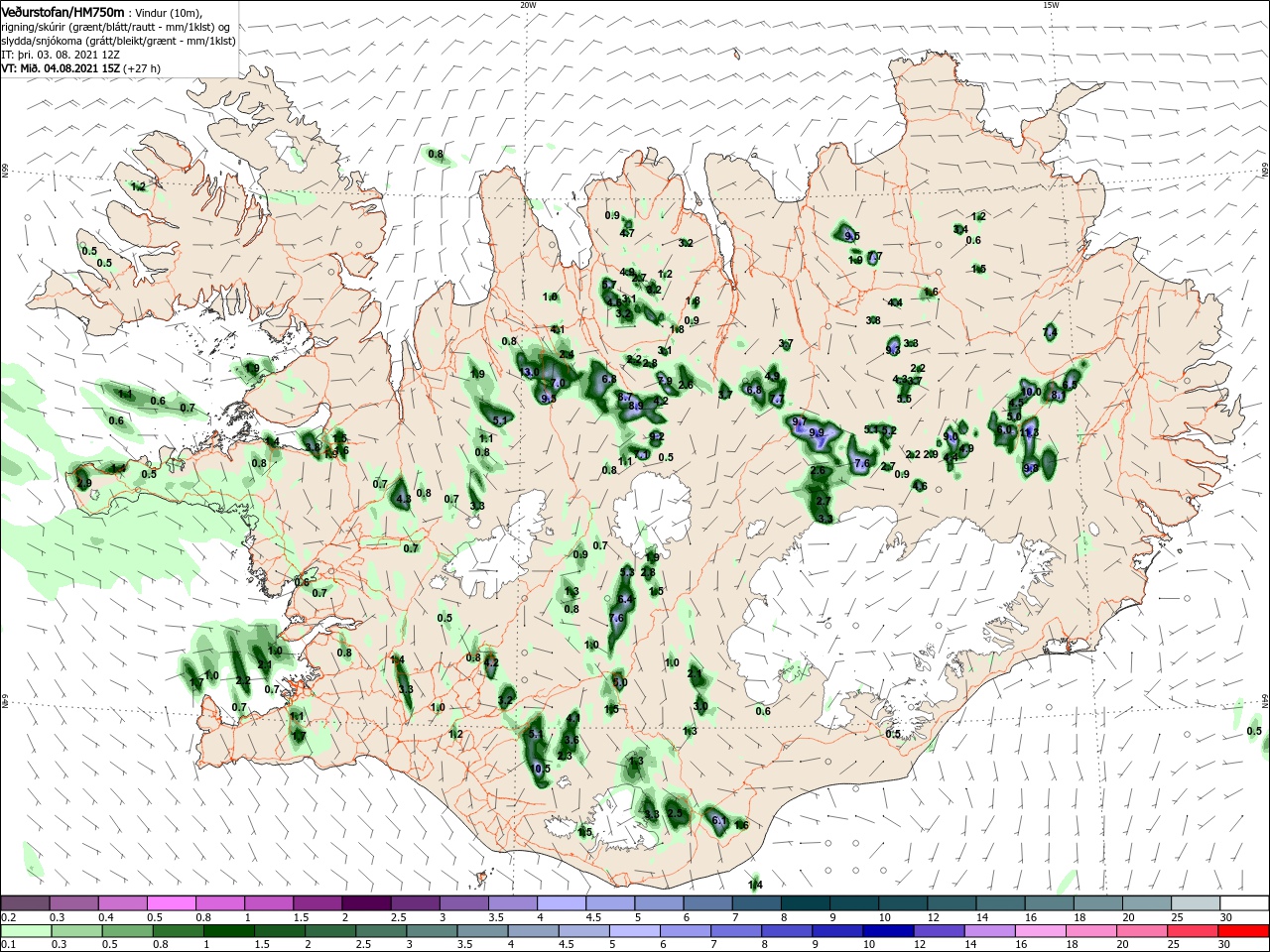Click the 20W longitude label
The image size is (1270, 952).
click(x=528, y=5)
